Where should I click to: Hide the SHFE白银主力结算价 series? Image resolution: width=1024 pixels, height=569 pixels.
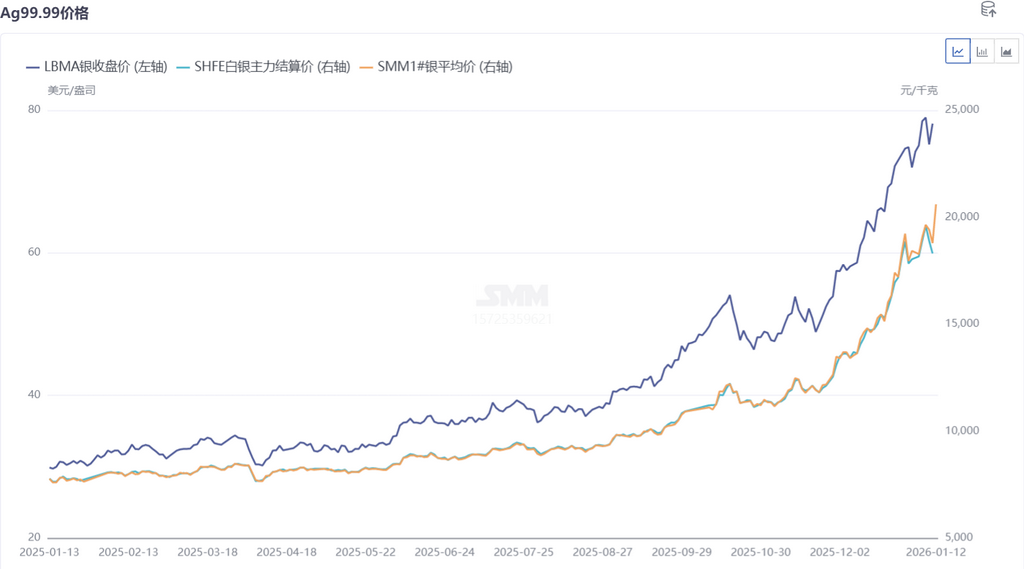261,67
